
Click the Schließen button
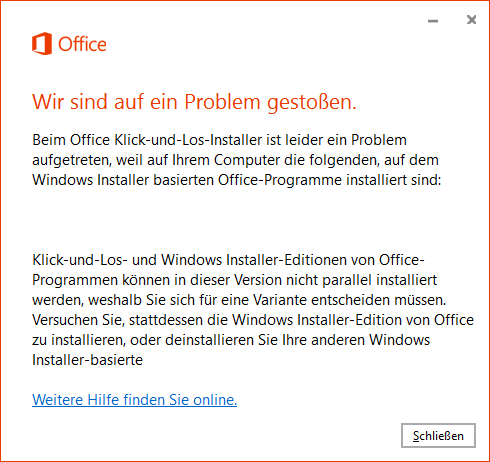tap(438, 435)
